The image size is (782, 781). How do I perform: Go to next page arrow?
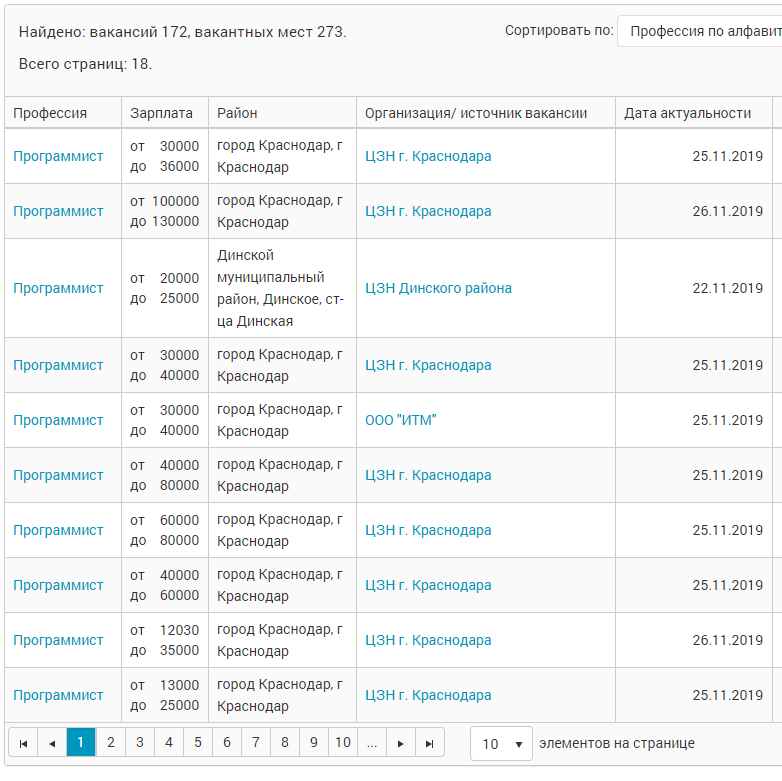click(x=400, y=743)
